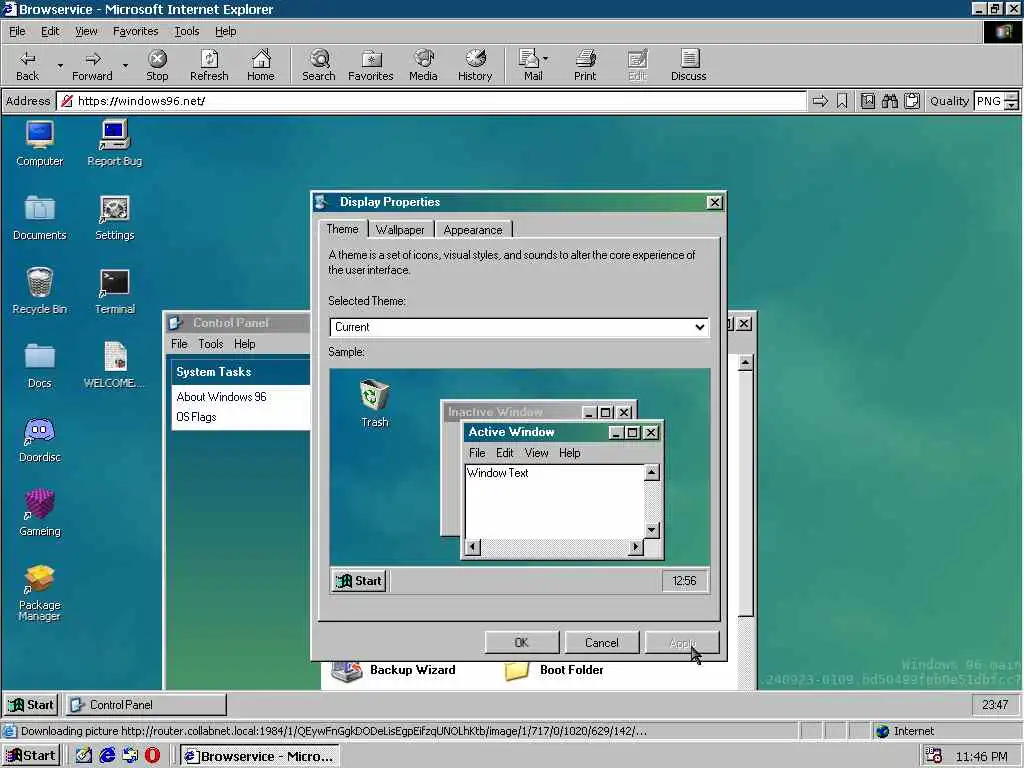The height and width of the screenshot is (768, 1024).
Task: Click Apply in Display Properties
Action: click(682, 643)
